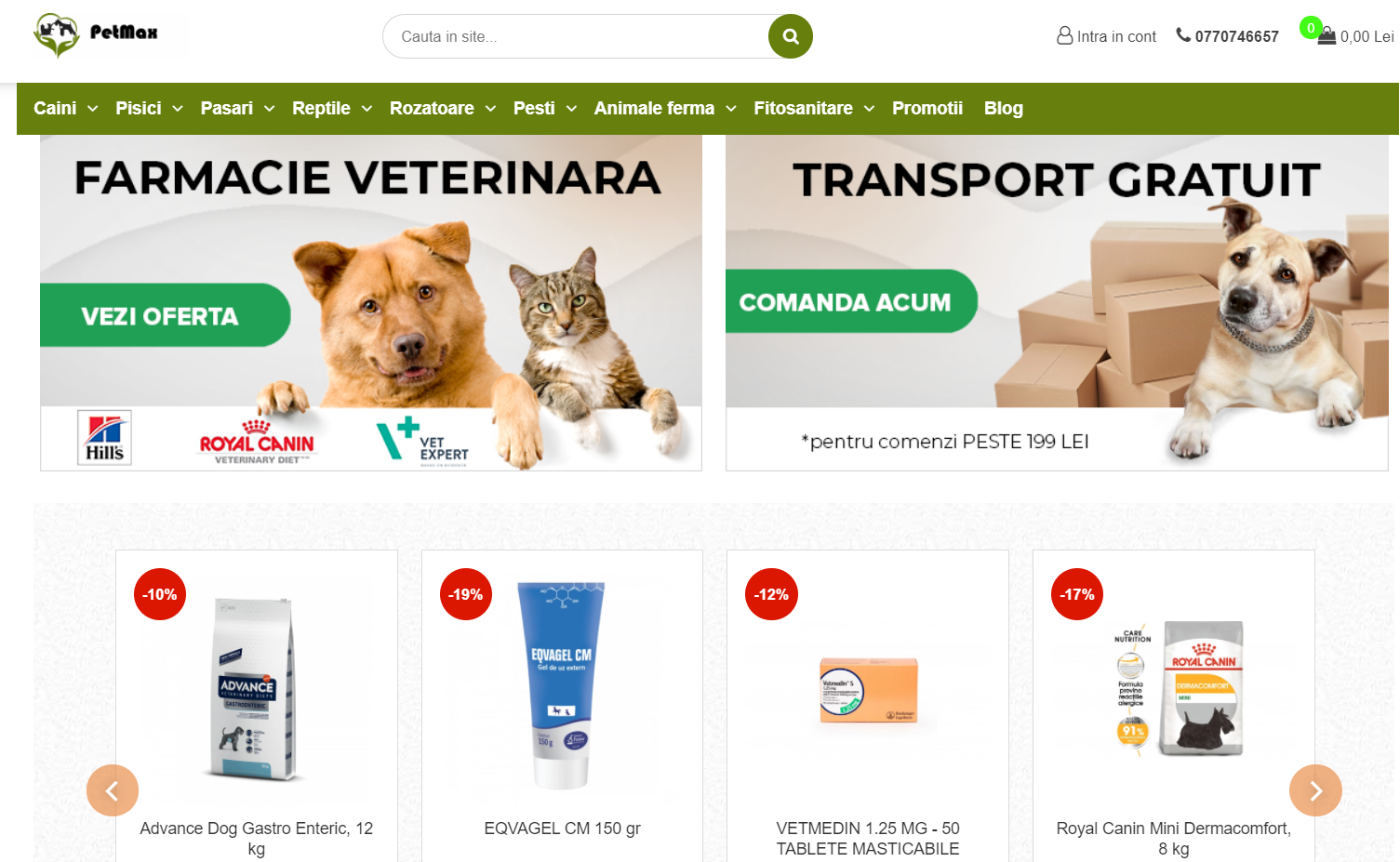Open the Blog menu item
The height and width of the screenshot is (862, 1400).
click(x=1004, y=108)
